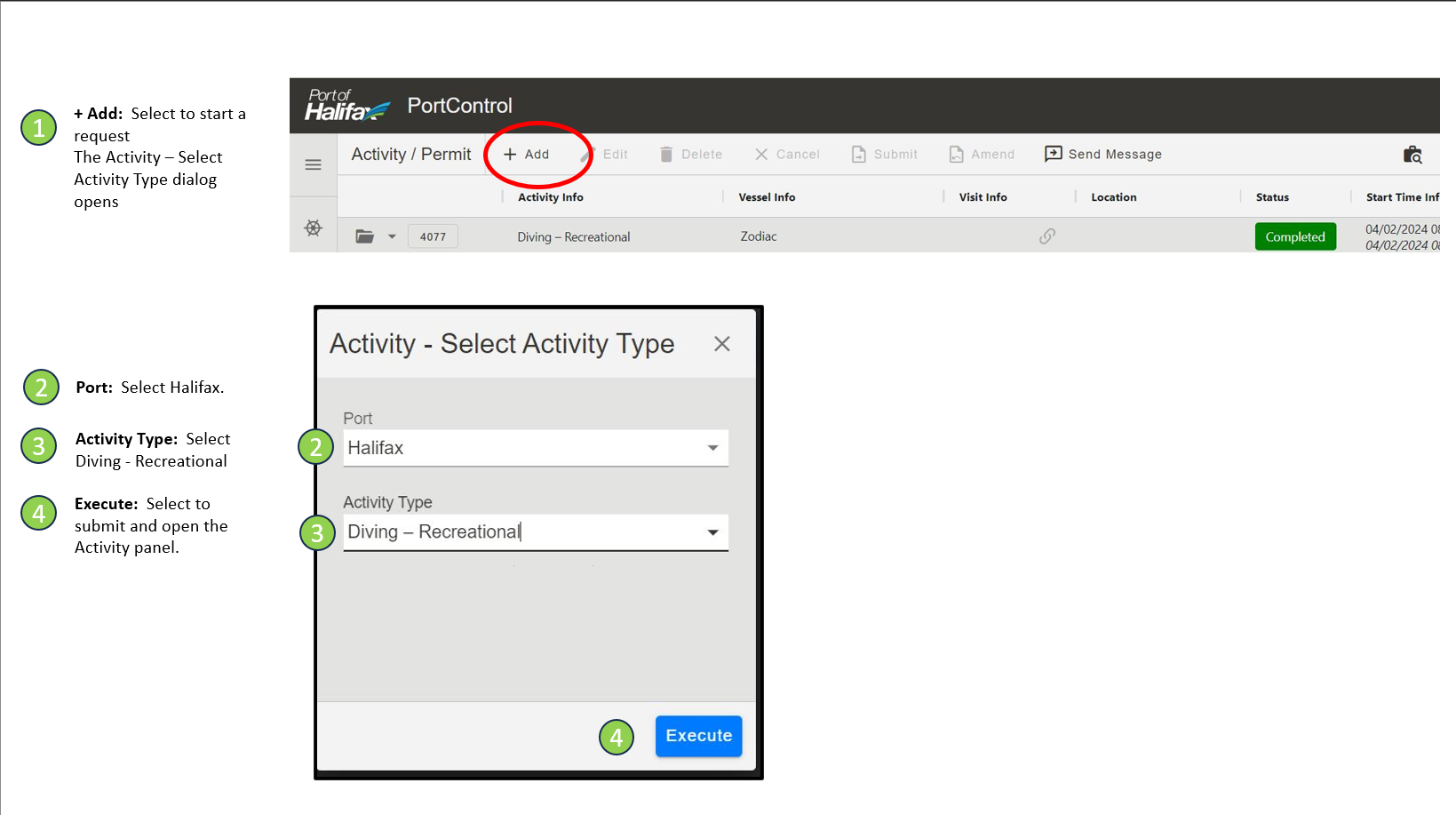Click the PortControl application title
1456x815 pixels.
pyautogui.click(x=459, y=106)
